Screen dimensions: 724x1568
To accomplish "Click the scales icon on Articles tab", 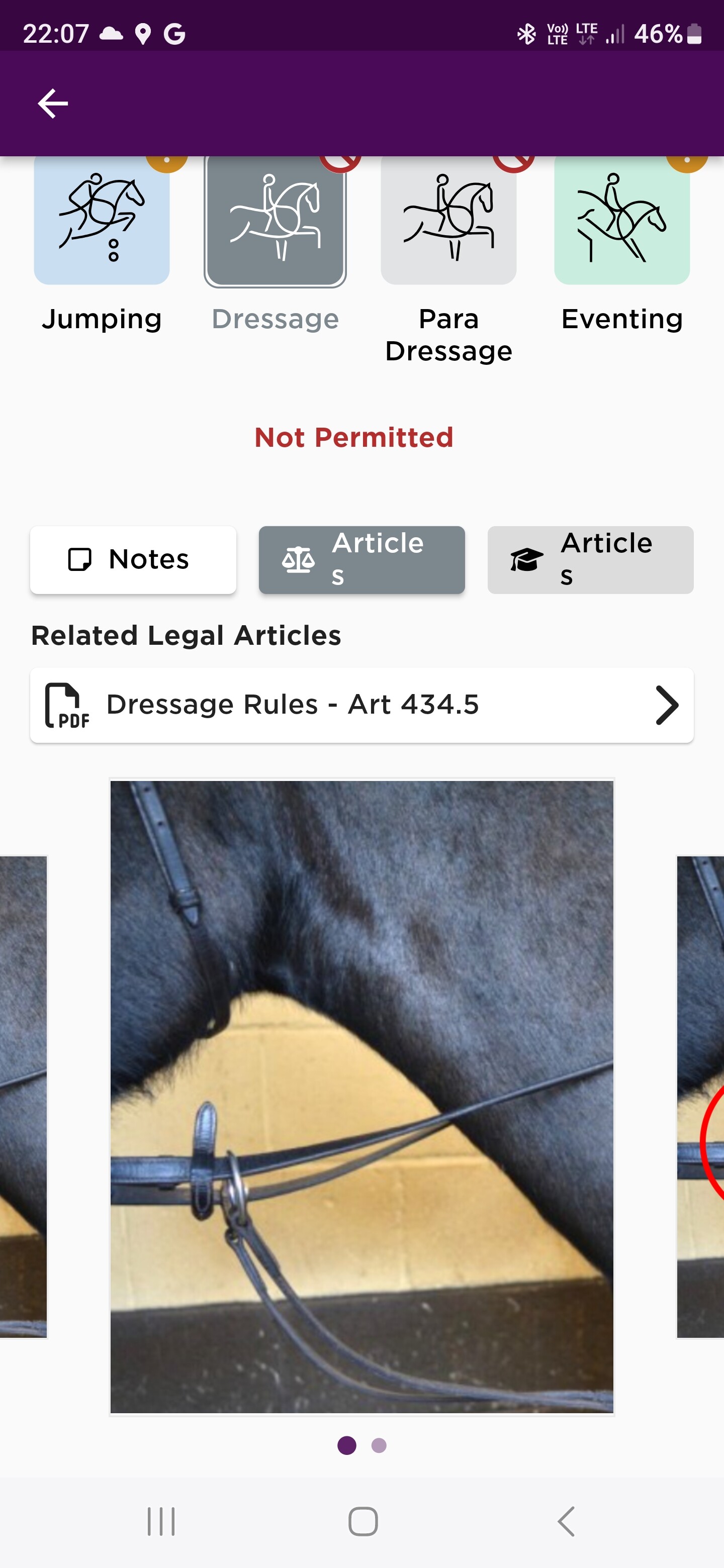I will click(298, 560).
